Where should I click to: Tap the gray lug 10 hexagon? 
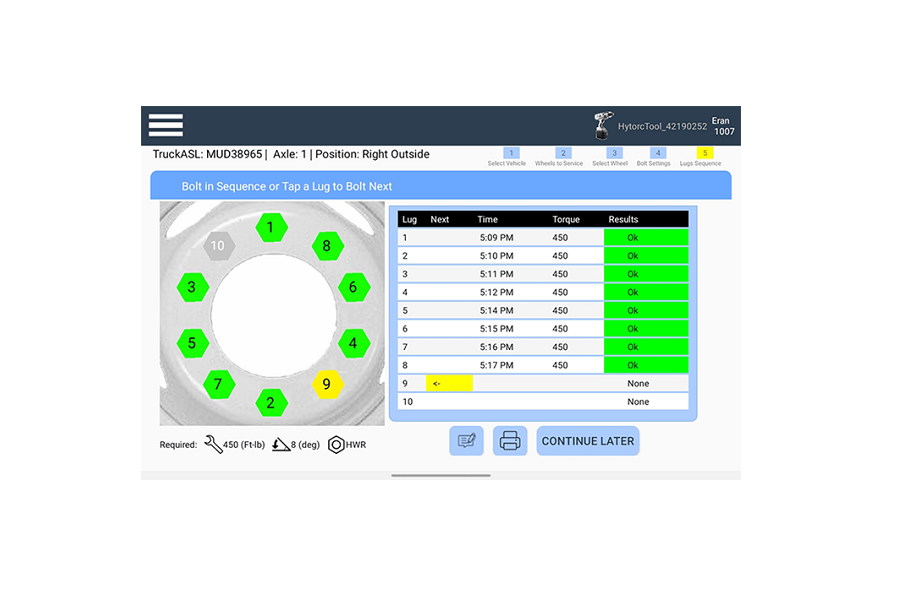click(218, 246)
